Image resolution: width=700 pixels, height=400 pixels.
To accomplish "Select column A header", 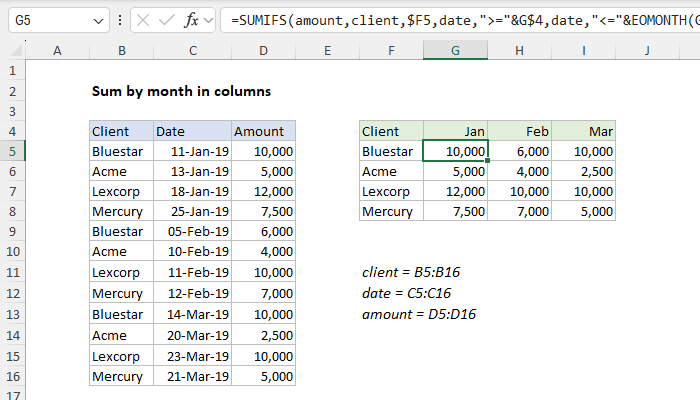I will 57,50.
